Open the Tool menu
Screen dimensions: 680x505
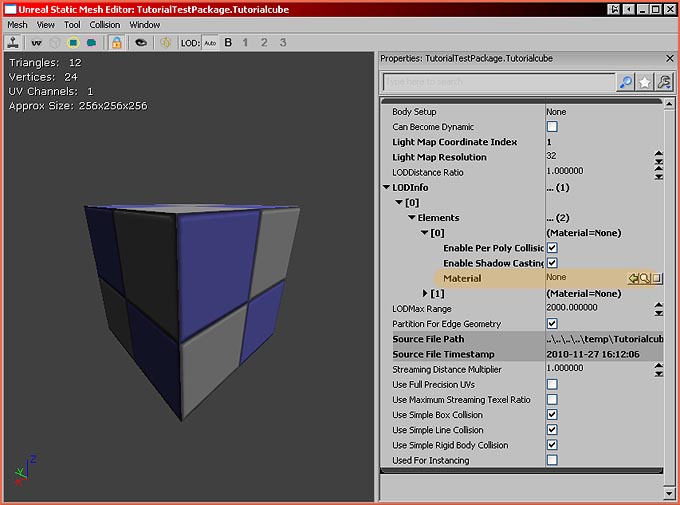point(72,25)
